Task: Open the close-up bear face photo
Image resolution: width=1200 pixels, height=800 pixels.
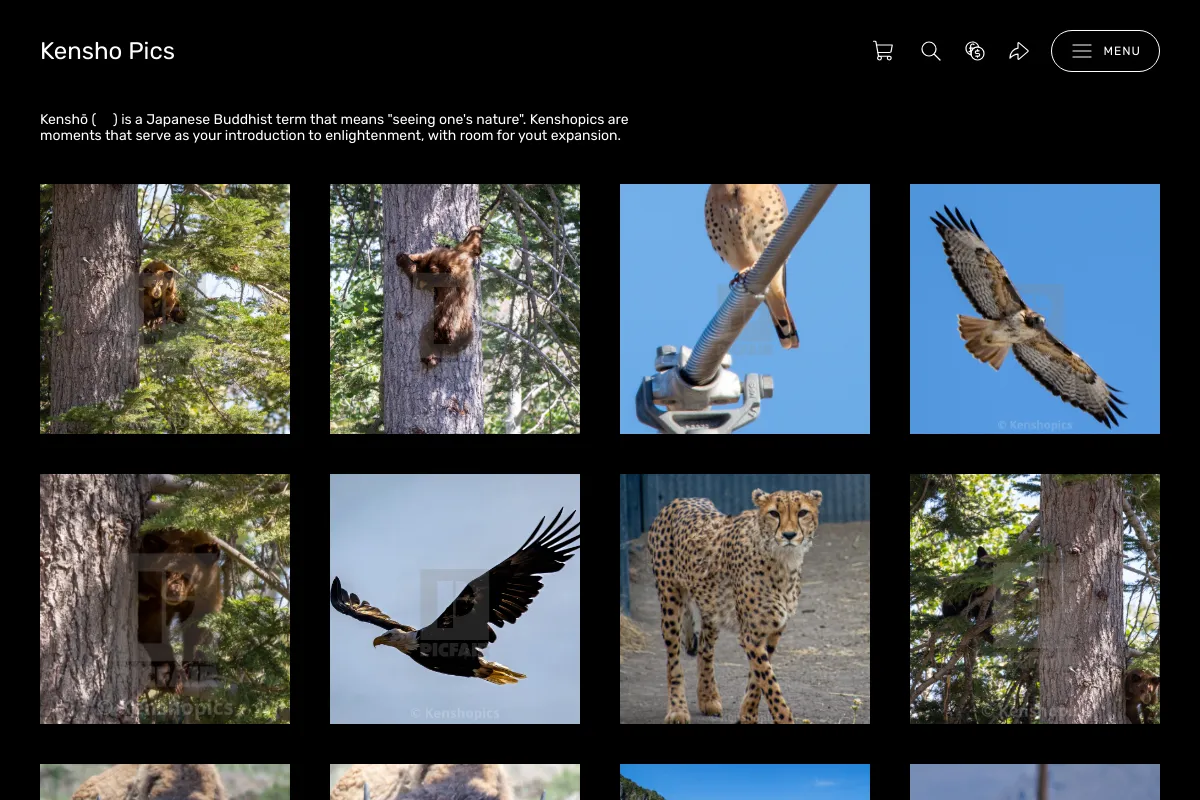Action: point(165,599)
